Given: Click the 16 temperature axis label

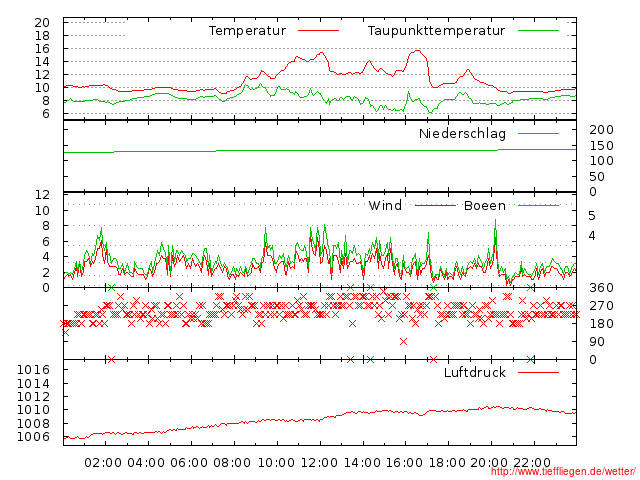Looking at the screenshot, I should click(42, 49).
